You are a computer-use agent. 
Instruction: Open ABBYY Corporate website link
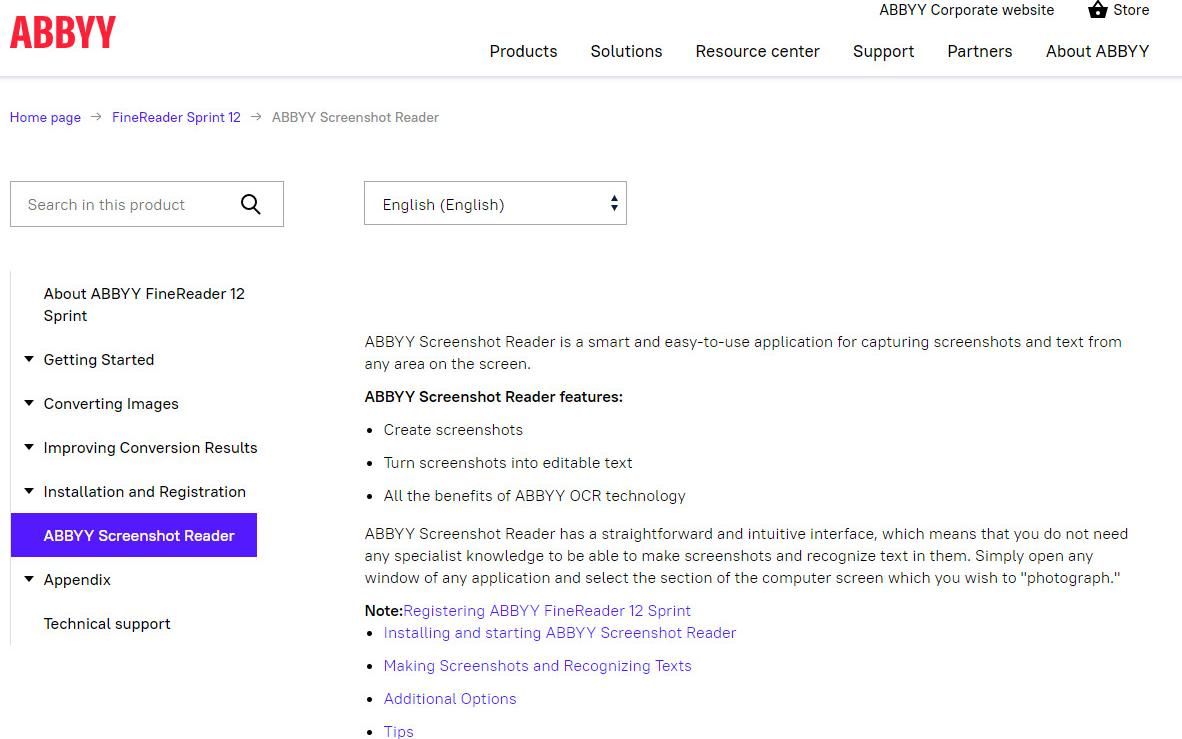[966, 10]
